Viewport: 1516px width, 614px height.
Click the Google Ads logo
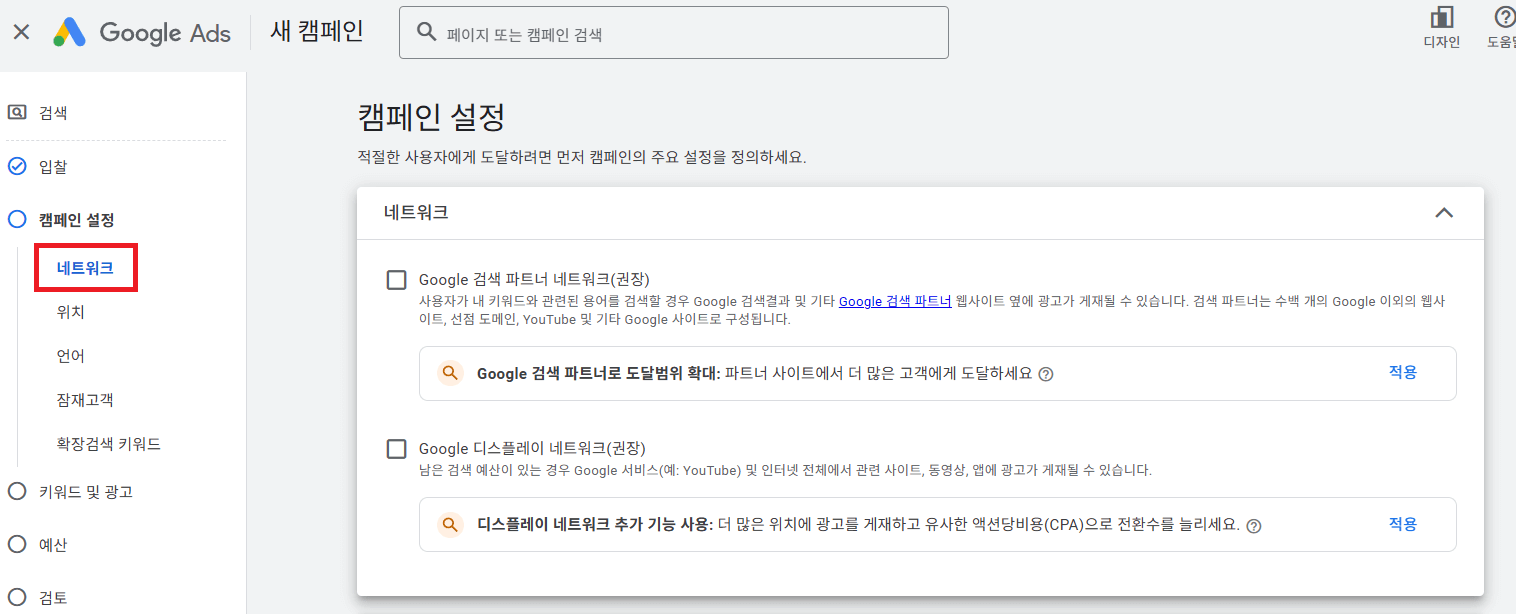(142, 33)
